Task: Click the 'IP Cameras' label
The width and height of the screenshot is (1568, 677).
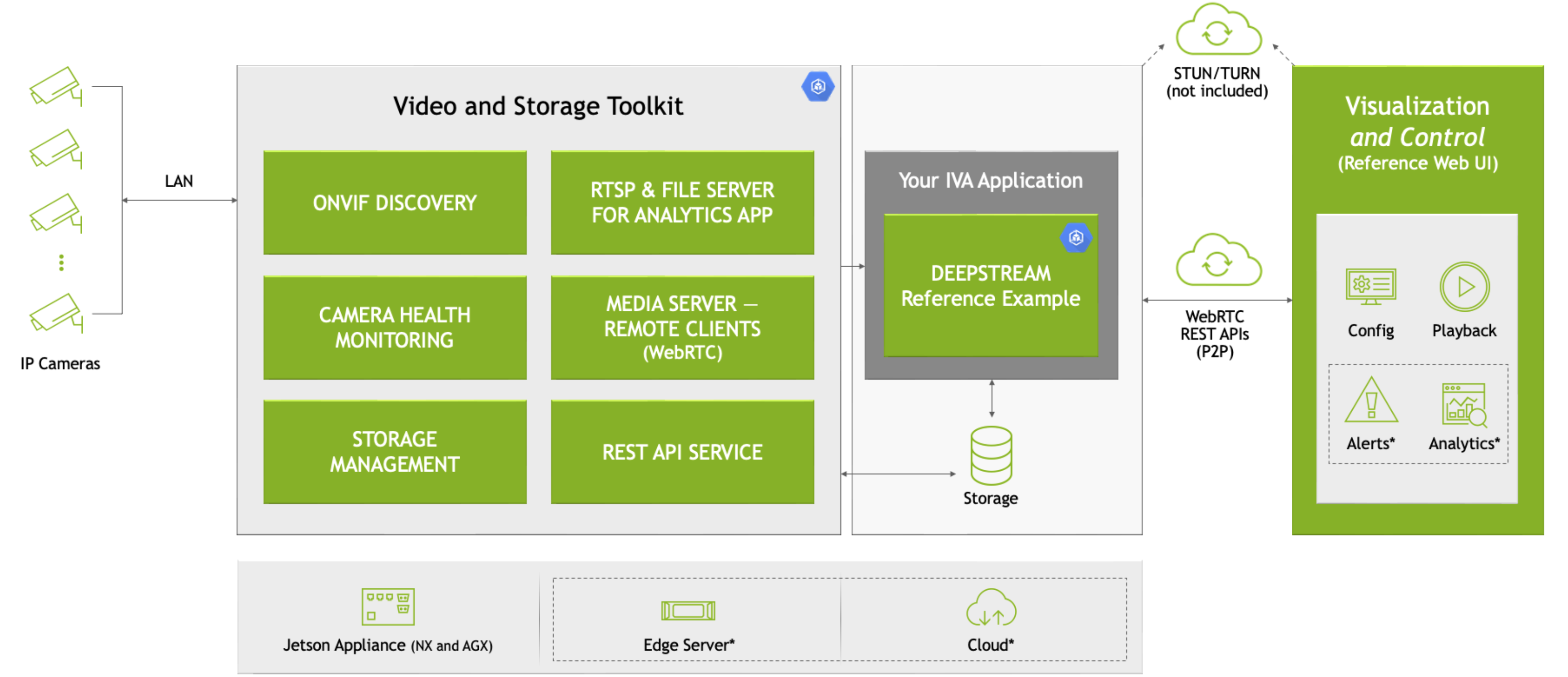Action: click(60, 363)
